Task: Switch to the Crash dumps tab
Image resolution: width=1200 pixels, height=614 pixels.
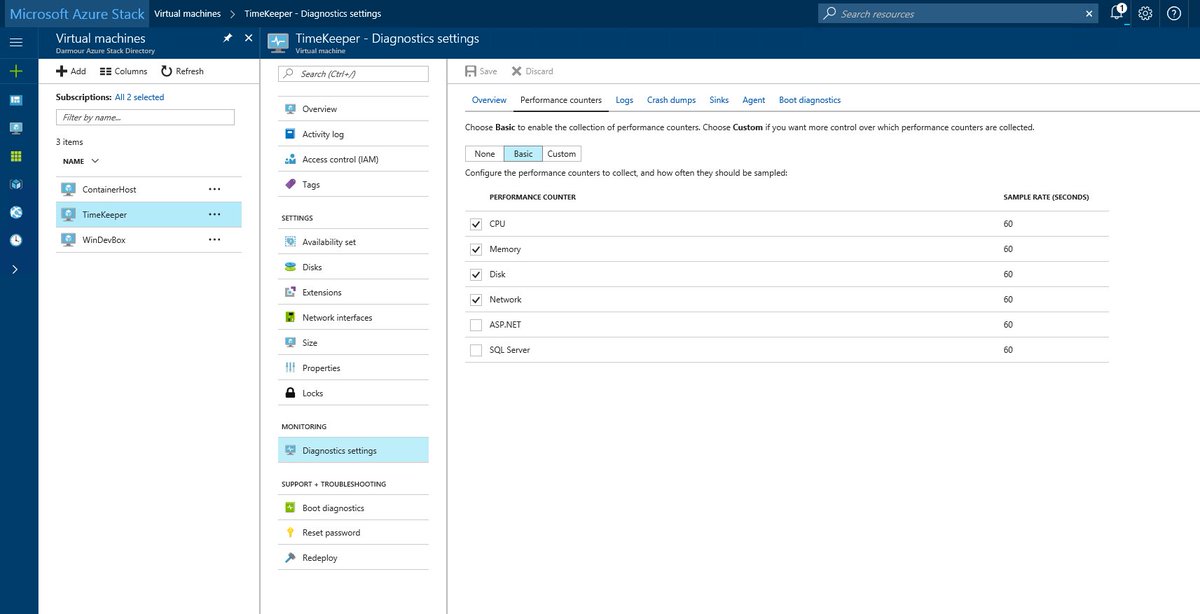Action: [671, 100]
